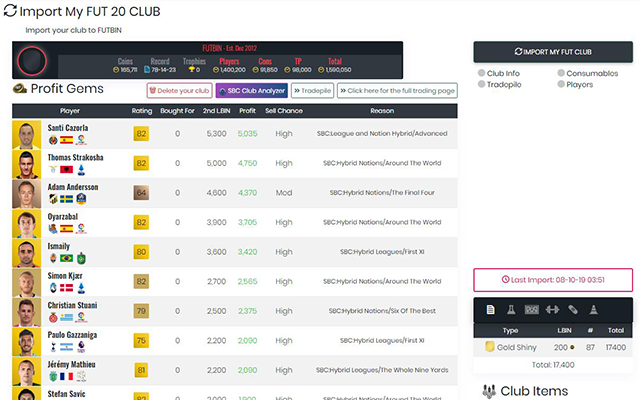Select the Club Info radio option

482,73
